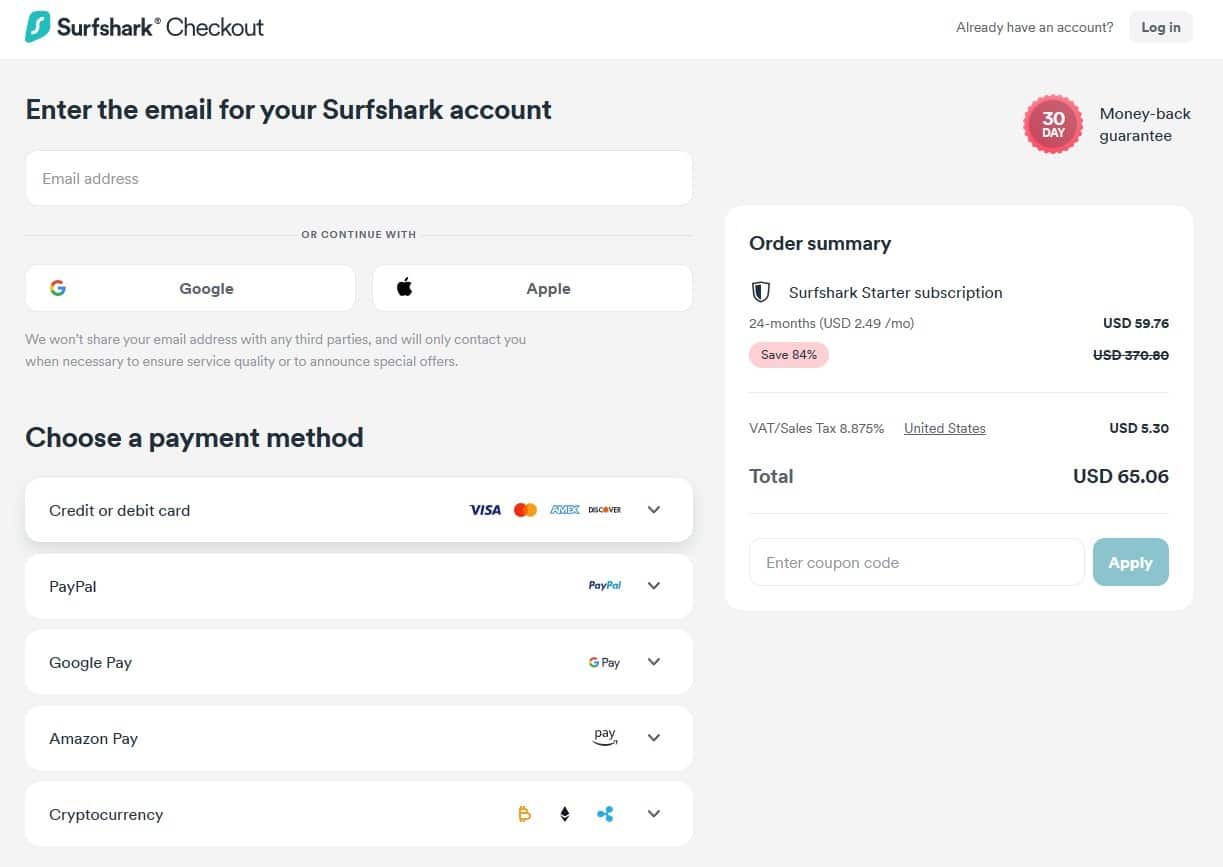This screenshot has width=1223, height=867.
Task: Click the 24-months plan text
Action: tap(832, 323)
